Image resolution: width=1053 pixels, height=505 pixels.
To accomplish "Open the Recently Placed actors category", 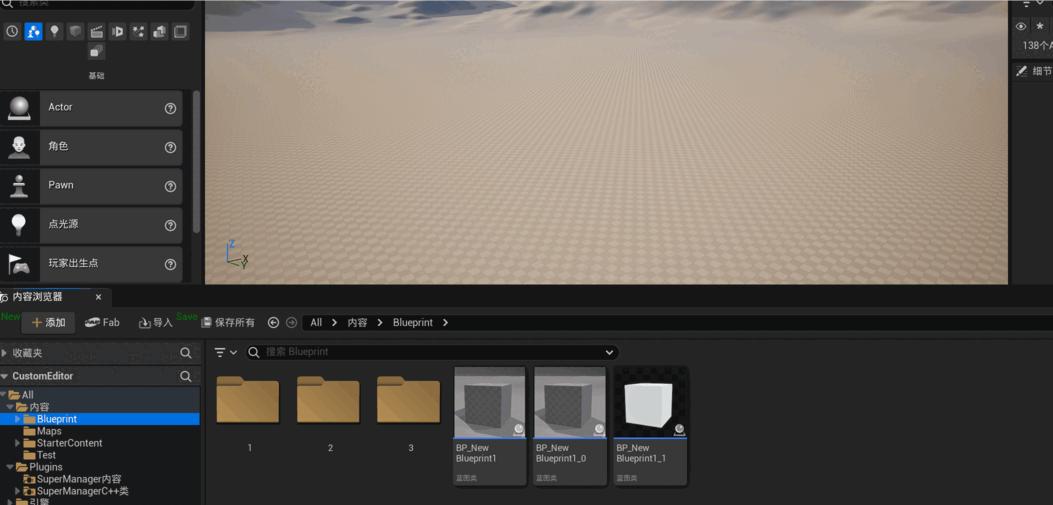I will click(12, 32).
